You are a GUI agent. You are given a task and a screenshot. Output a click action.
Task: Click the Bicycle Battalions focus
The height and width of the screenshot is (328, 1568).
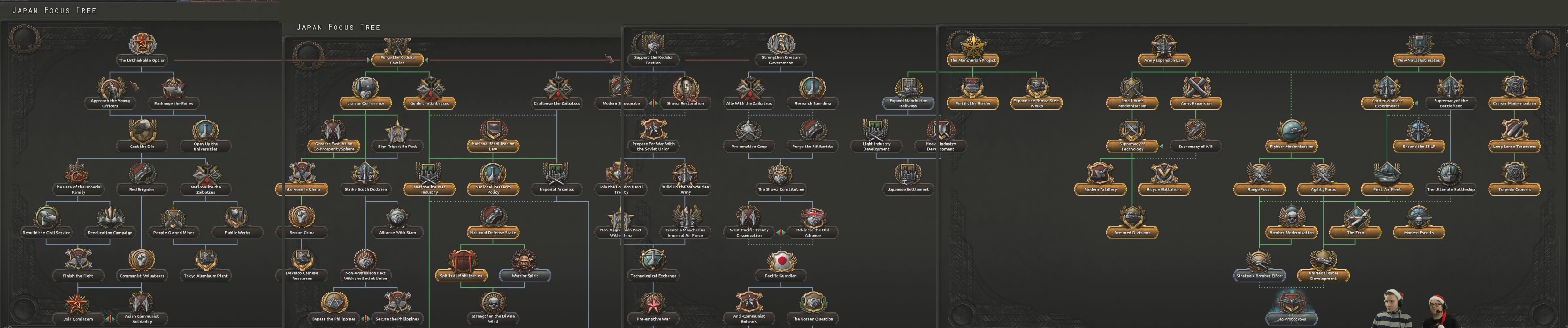1164,180
